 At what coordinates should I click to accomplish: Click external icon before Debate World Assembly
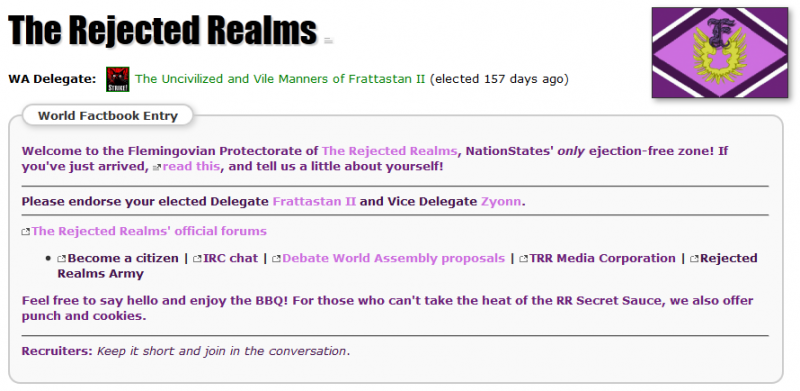(277, 259)
